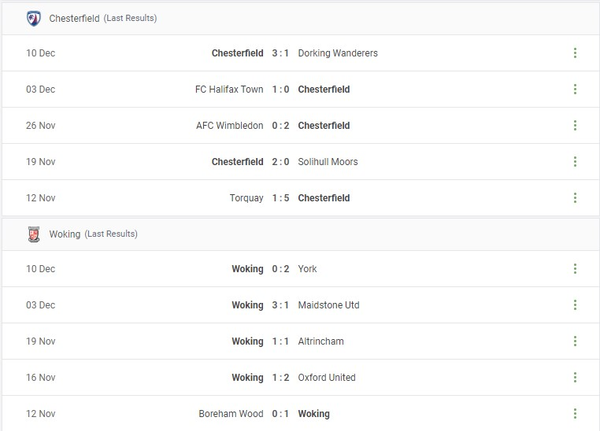
Task: Open more options for AFC Wimbledon match
Action: click(x=575, y=125)
